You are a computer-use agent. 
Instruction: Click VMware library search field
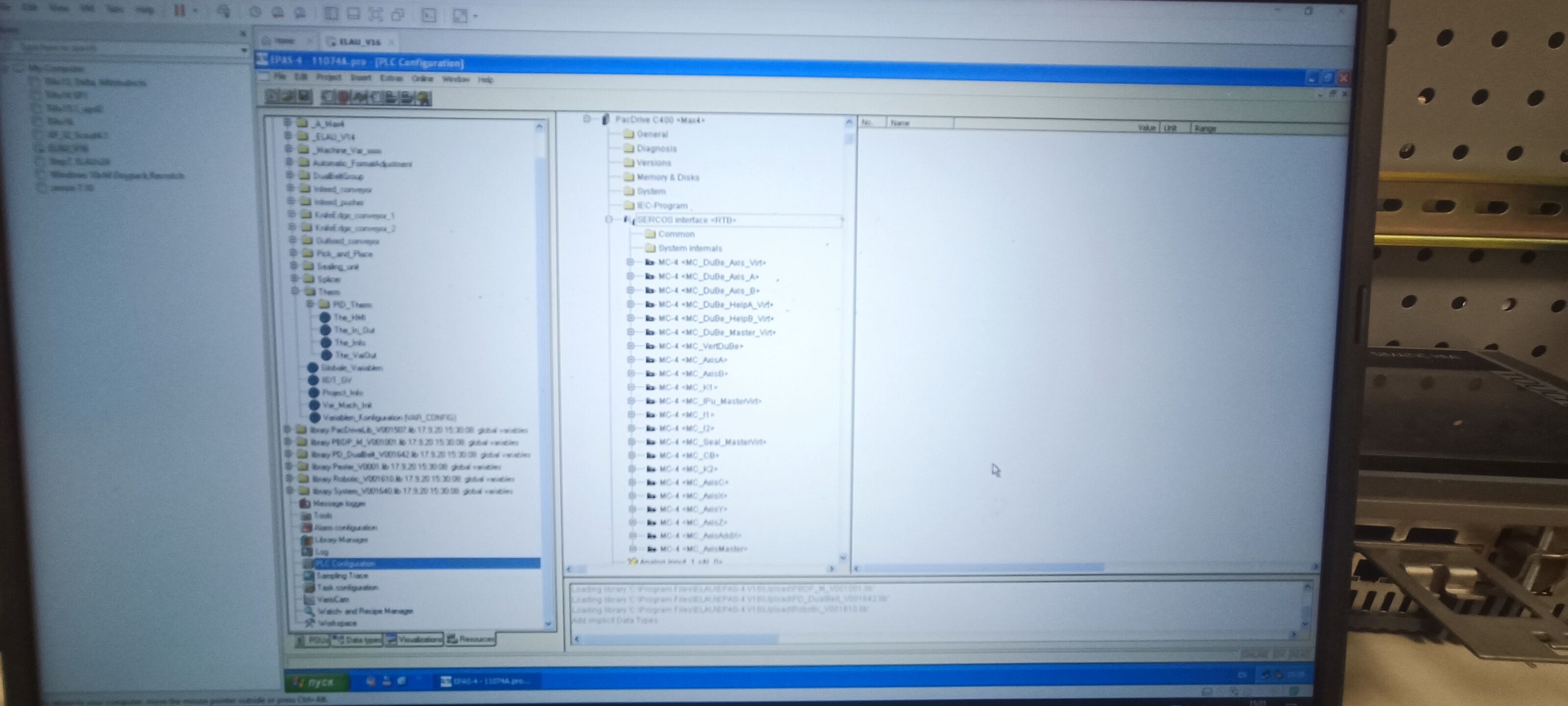pyautogui.click(x=125, y=48)
